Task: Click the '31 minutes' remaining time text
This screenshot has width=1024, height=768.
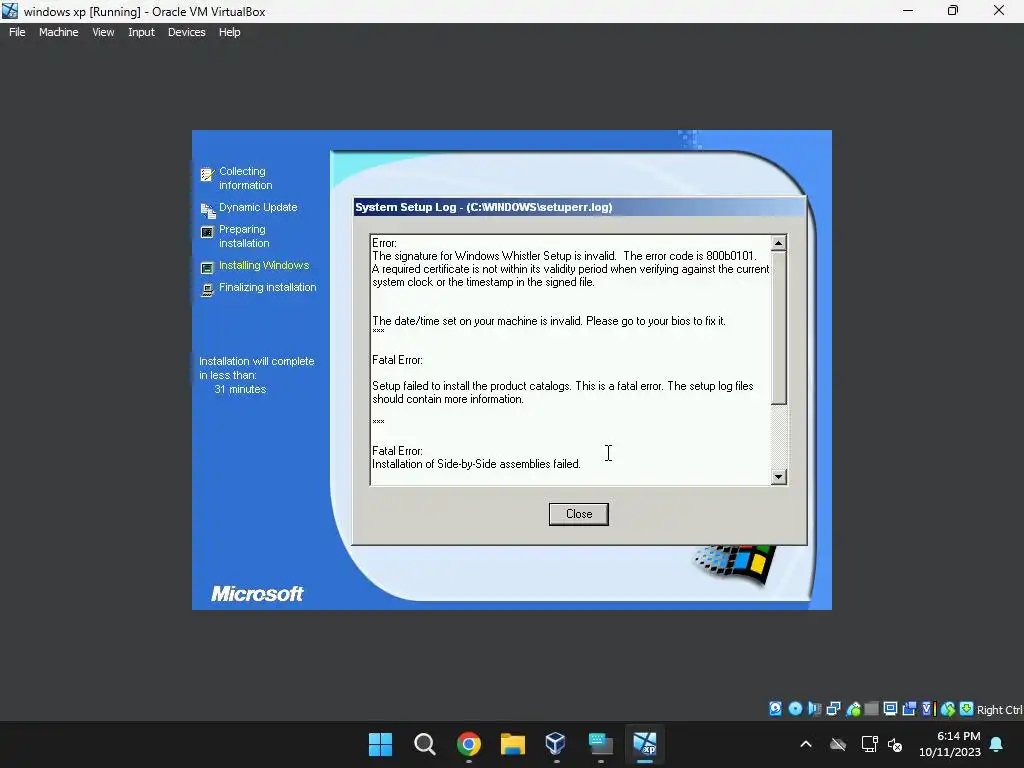Action: pyautogui.click(x=240, y=389)
